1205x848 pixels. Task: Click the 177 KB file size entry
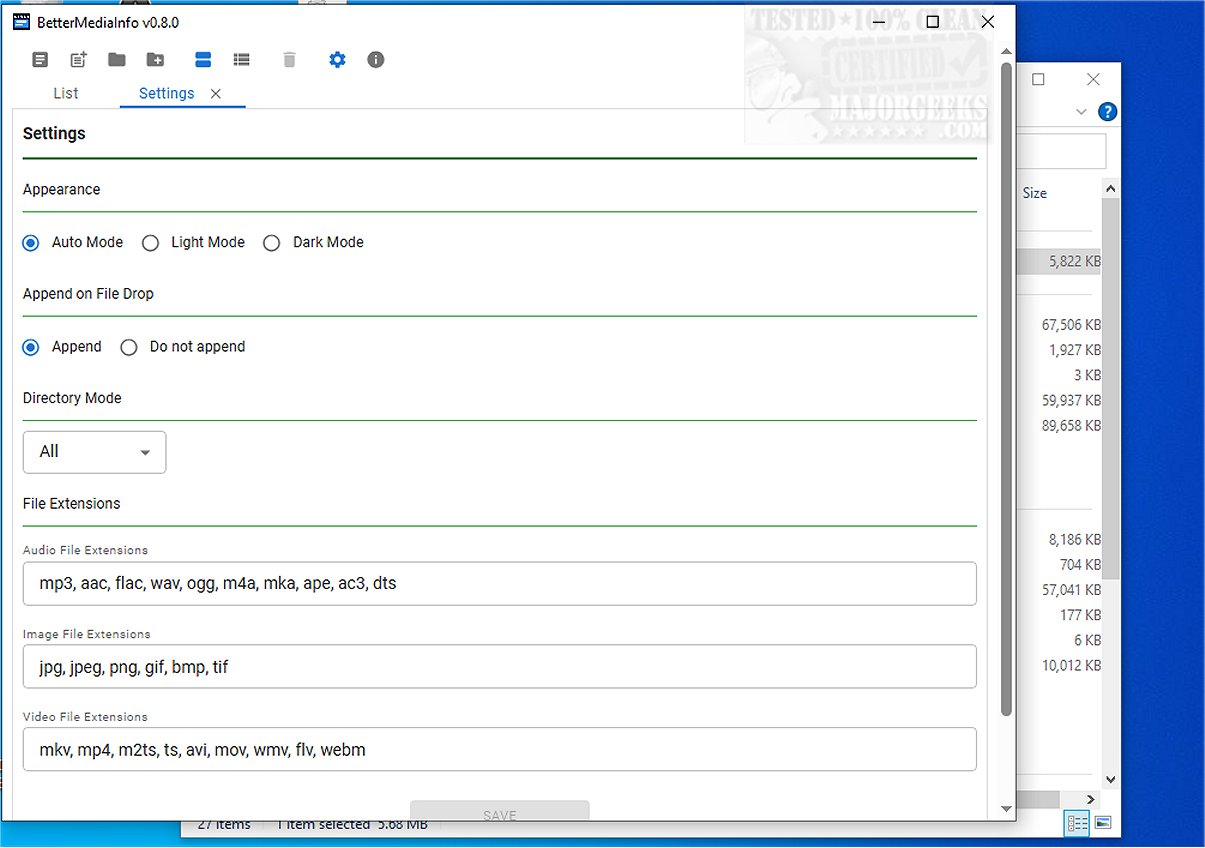[1080, 615]
